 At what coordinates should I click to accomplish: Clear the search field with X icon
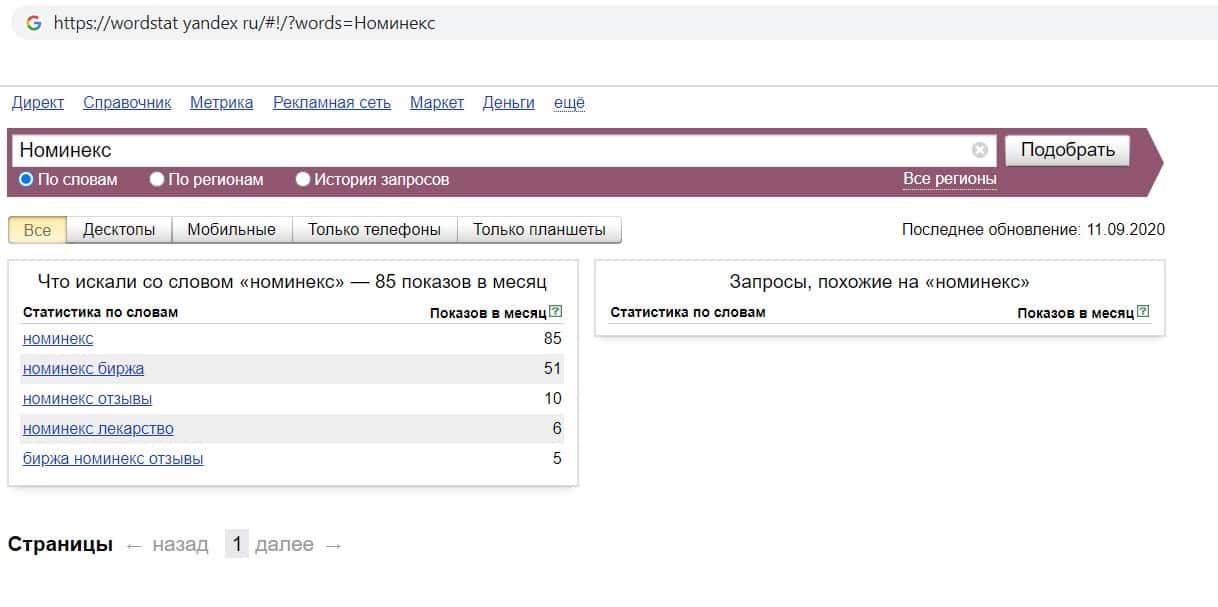[980, 150]
